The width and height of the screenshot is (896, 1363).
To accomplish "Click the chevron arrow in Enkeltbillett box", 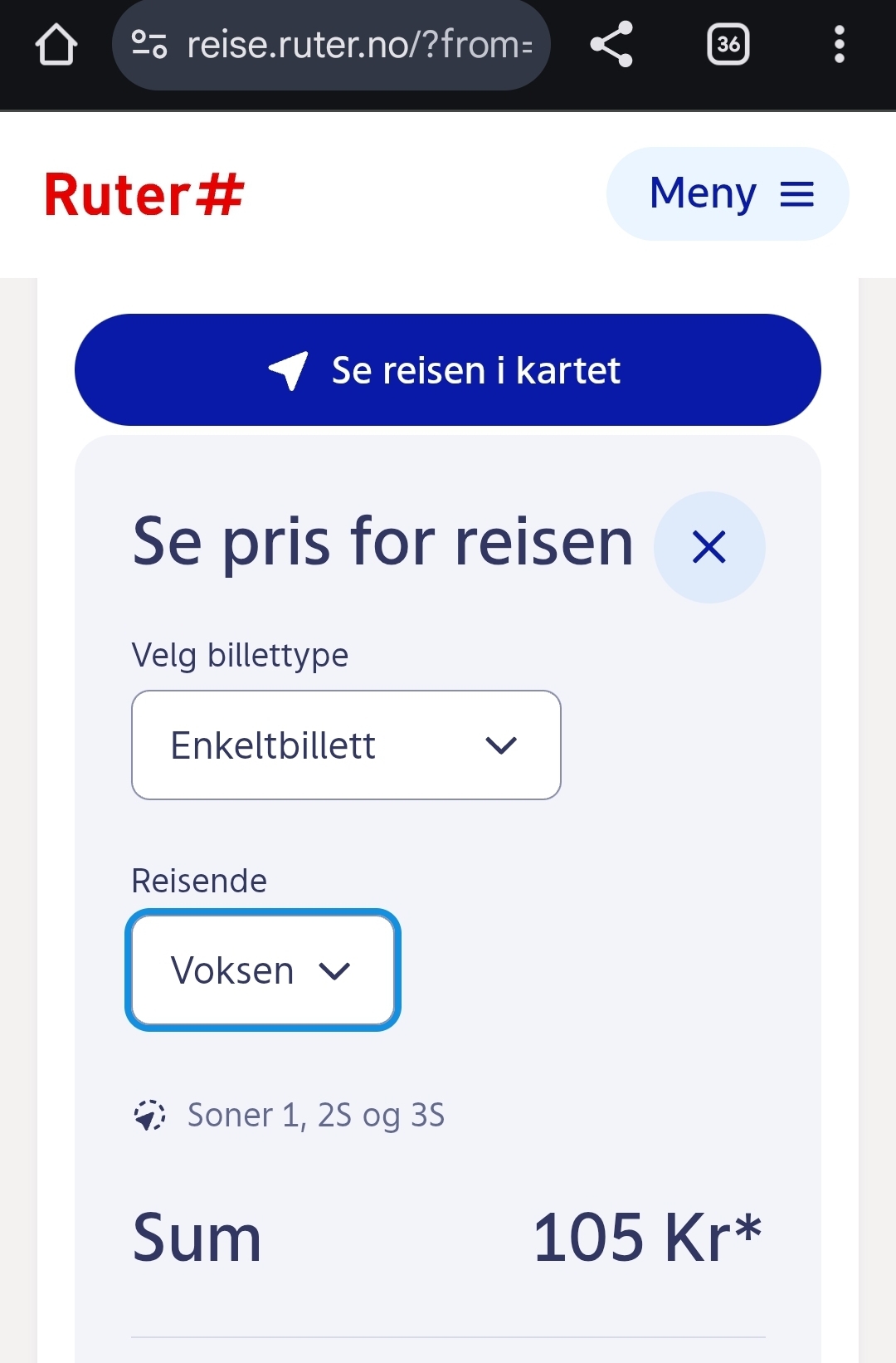I will tap(501, 745).
